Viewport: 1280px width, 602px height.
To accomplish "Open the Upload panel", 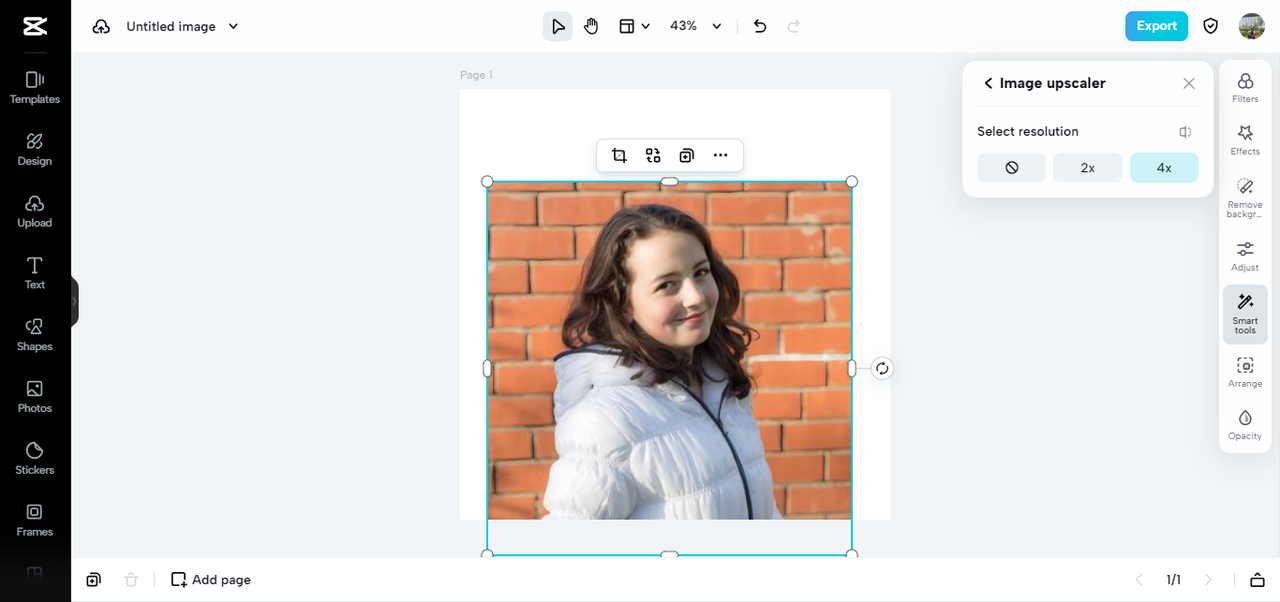I will point(35,212).
